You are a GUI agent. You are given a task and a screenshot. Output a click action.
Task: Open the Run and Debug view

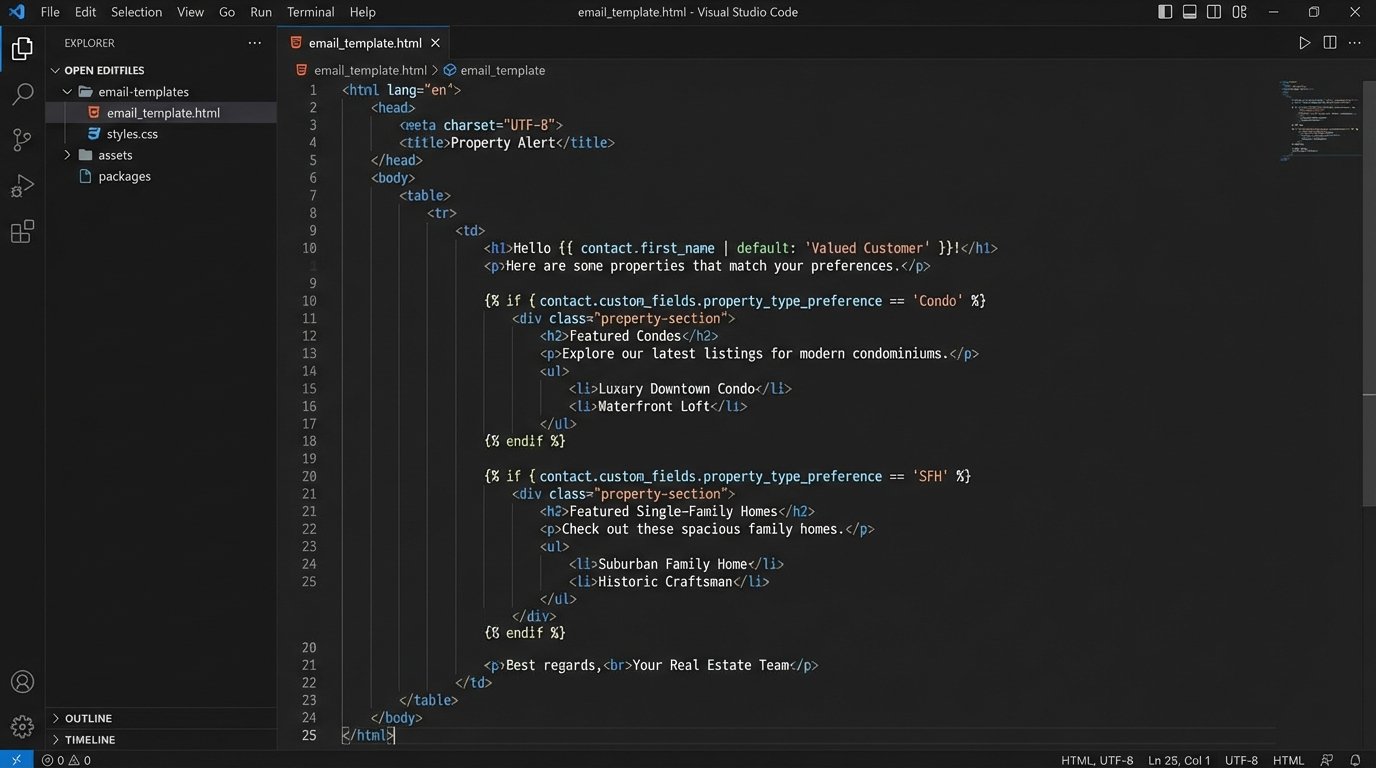[x=22, y=186]
